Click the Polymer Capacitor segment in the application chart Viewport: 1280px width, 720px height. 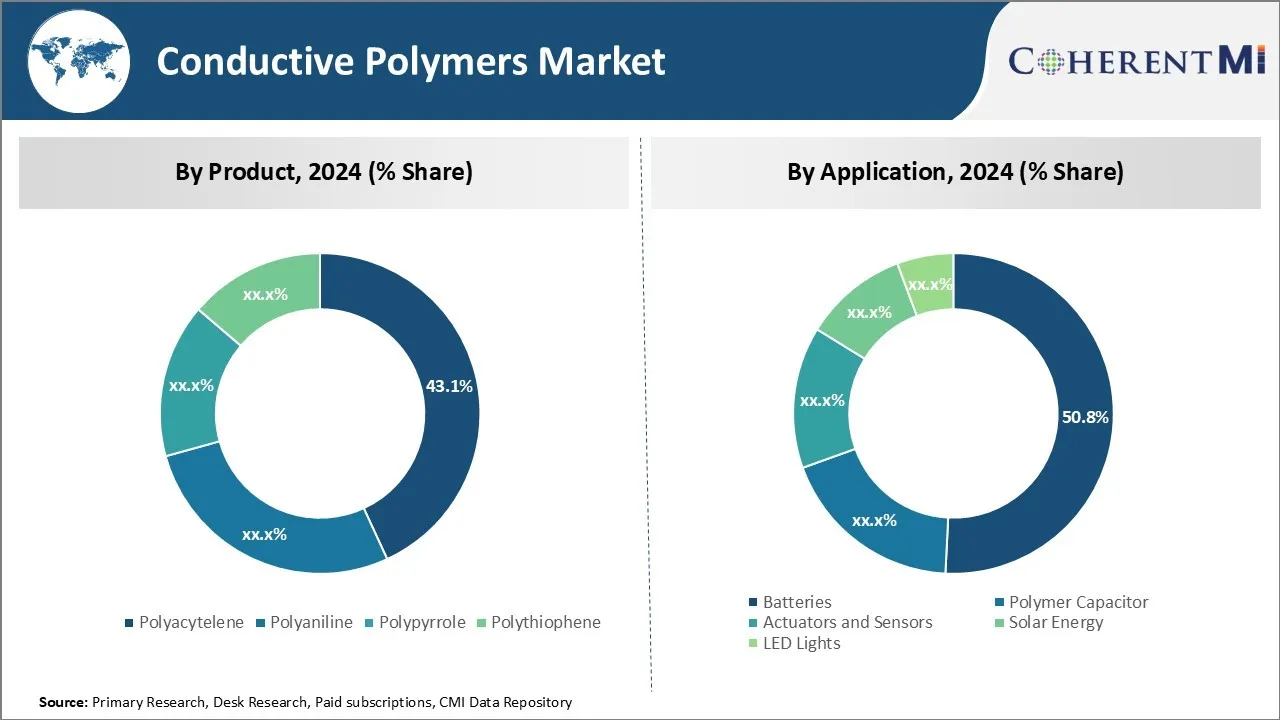[x=874, y=520]
